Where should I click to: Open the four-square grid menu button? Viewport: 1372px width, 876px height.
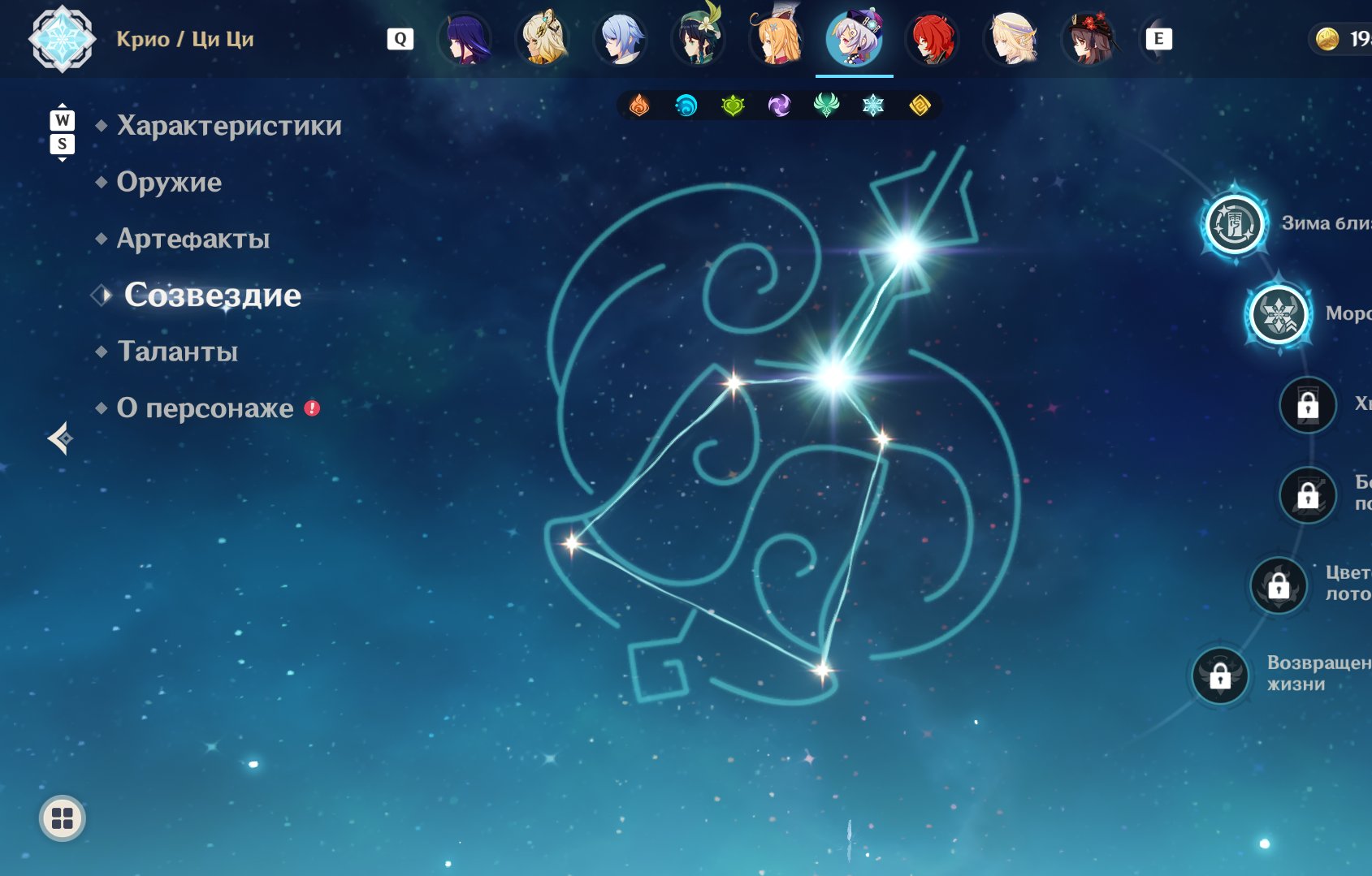[63, 818]
